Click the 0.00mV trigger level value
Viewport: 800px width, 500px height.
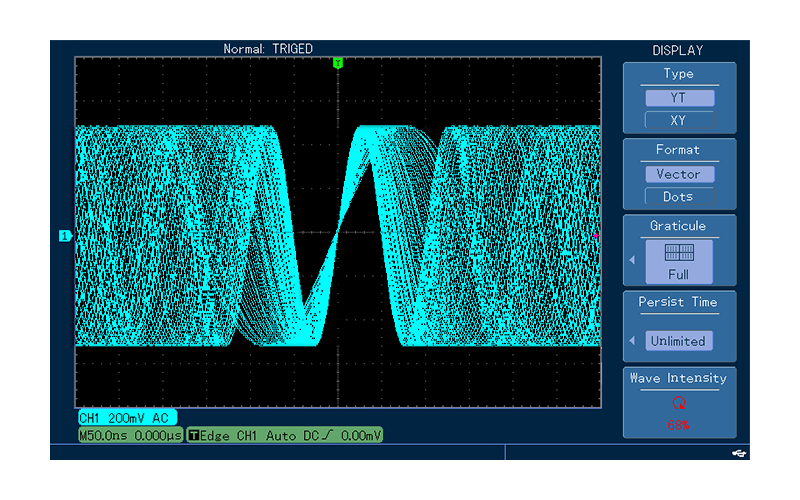361,435
